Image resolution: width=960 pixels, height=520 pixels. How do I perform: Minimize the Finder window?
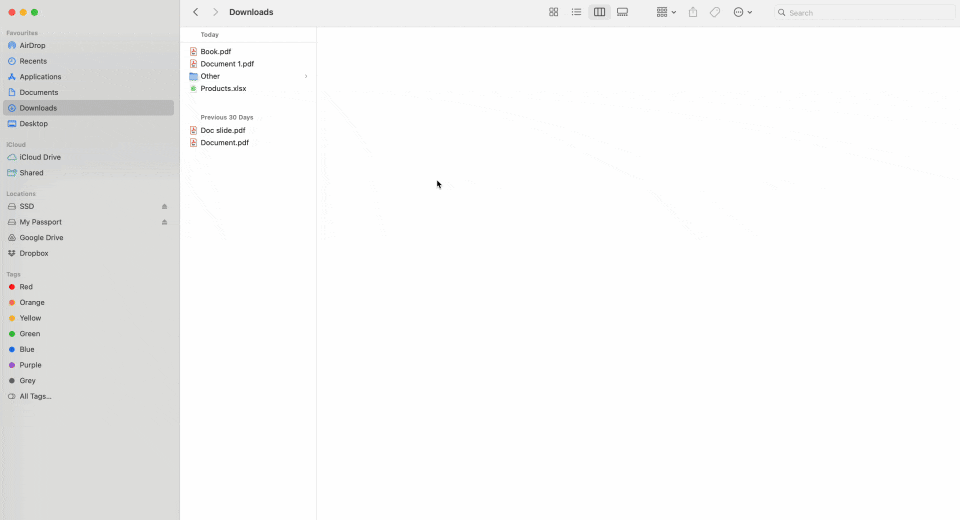click(x=23, y=12)
